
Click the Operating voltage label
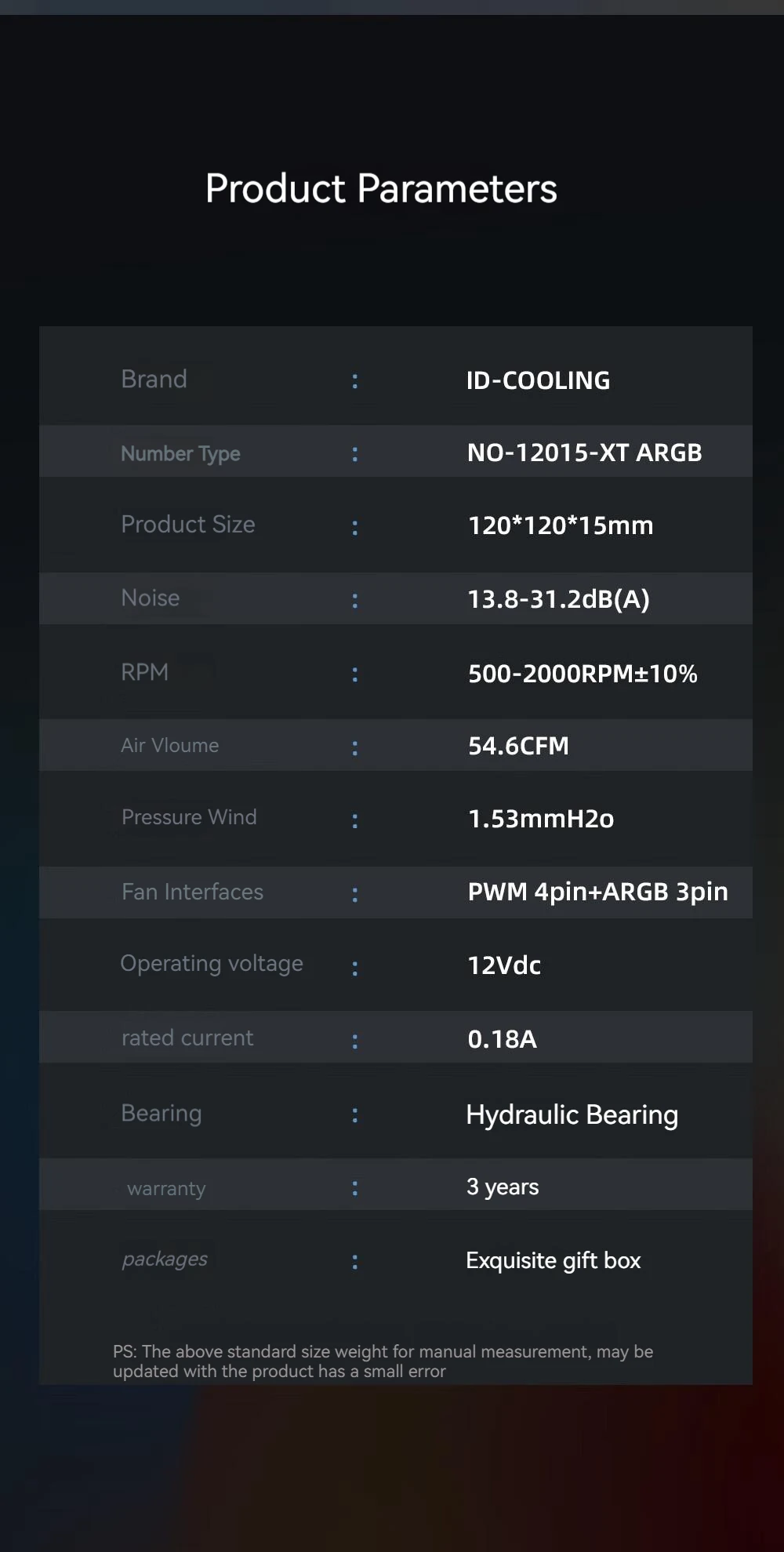(212, 963)
